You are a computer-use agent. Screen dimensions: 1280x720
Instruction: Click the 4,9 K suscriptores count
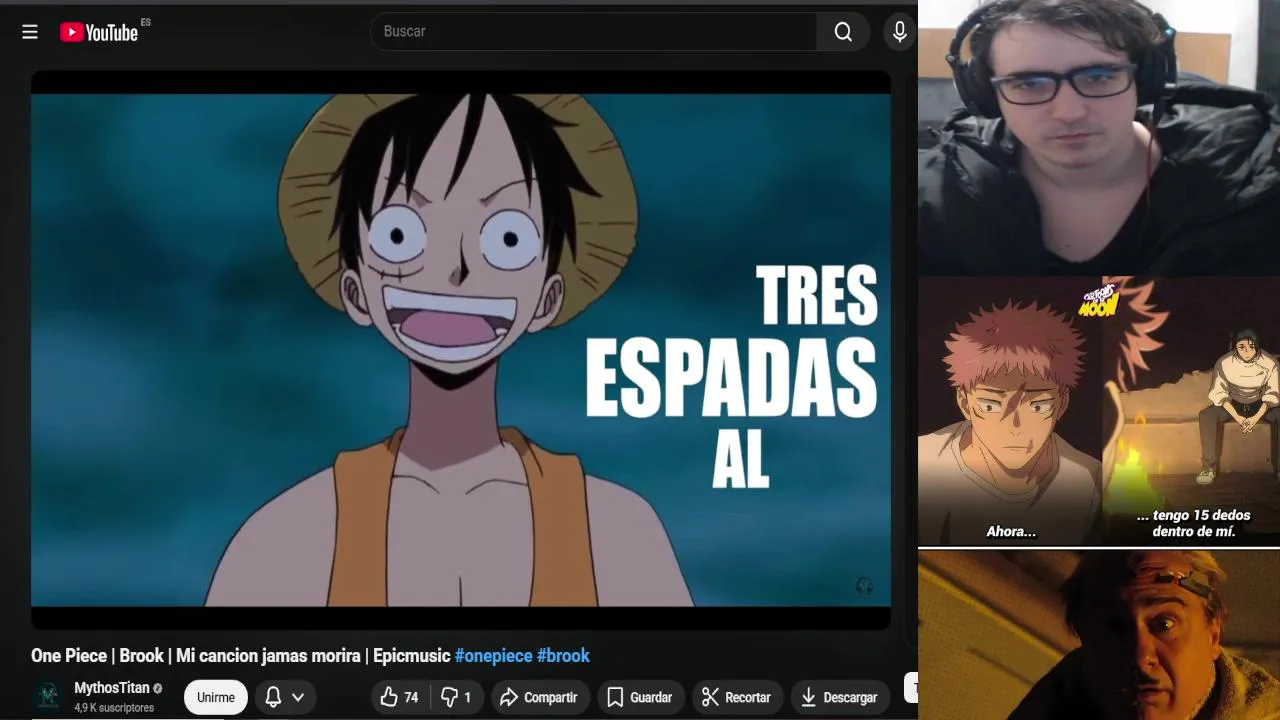click(x=114, y=708)
